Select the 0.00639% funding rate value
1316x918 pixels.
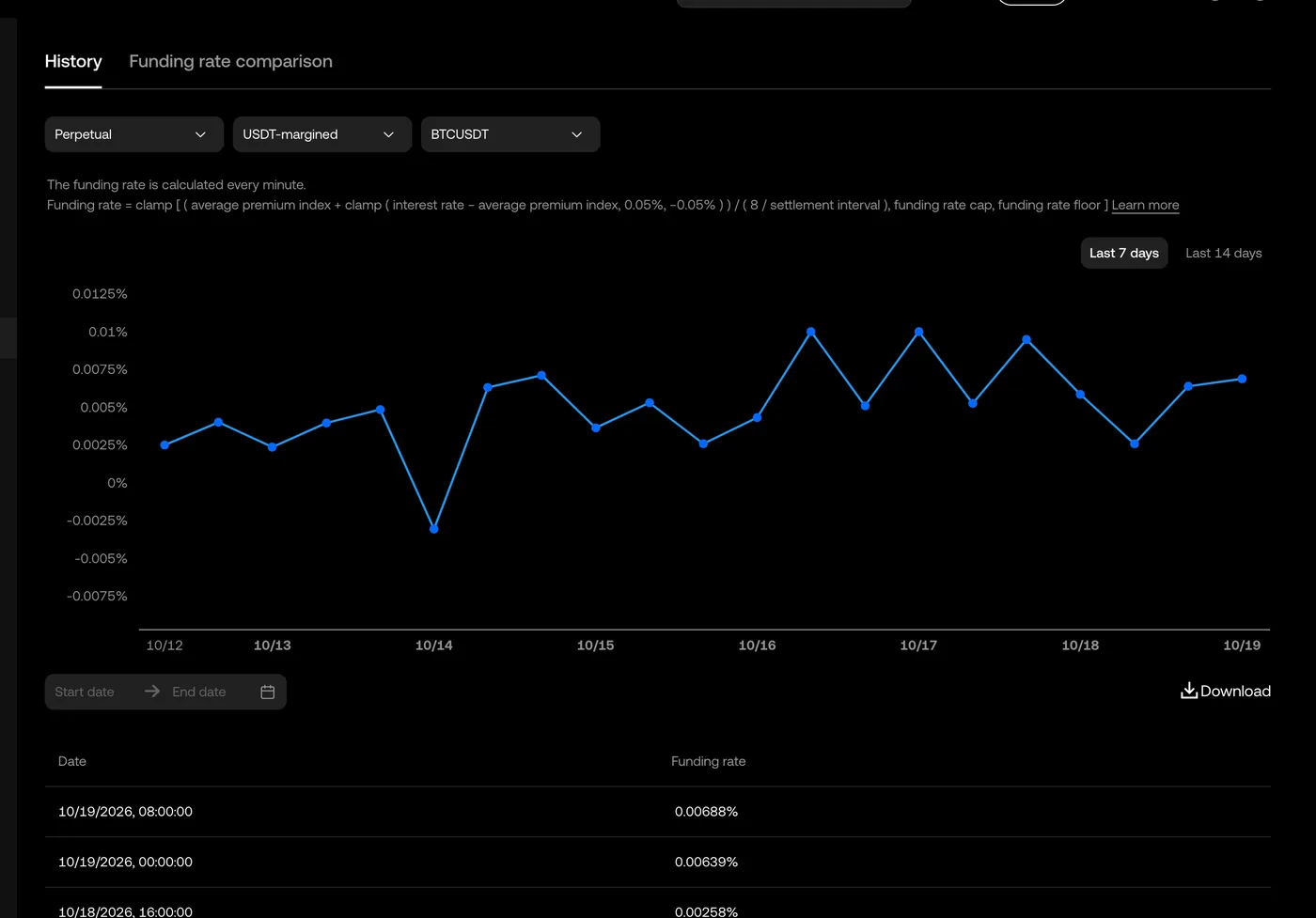tap(706, 862)
